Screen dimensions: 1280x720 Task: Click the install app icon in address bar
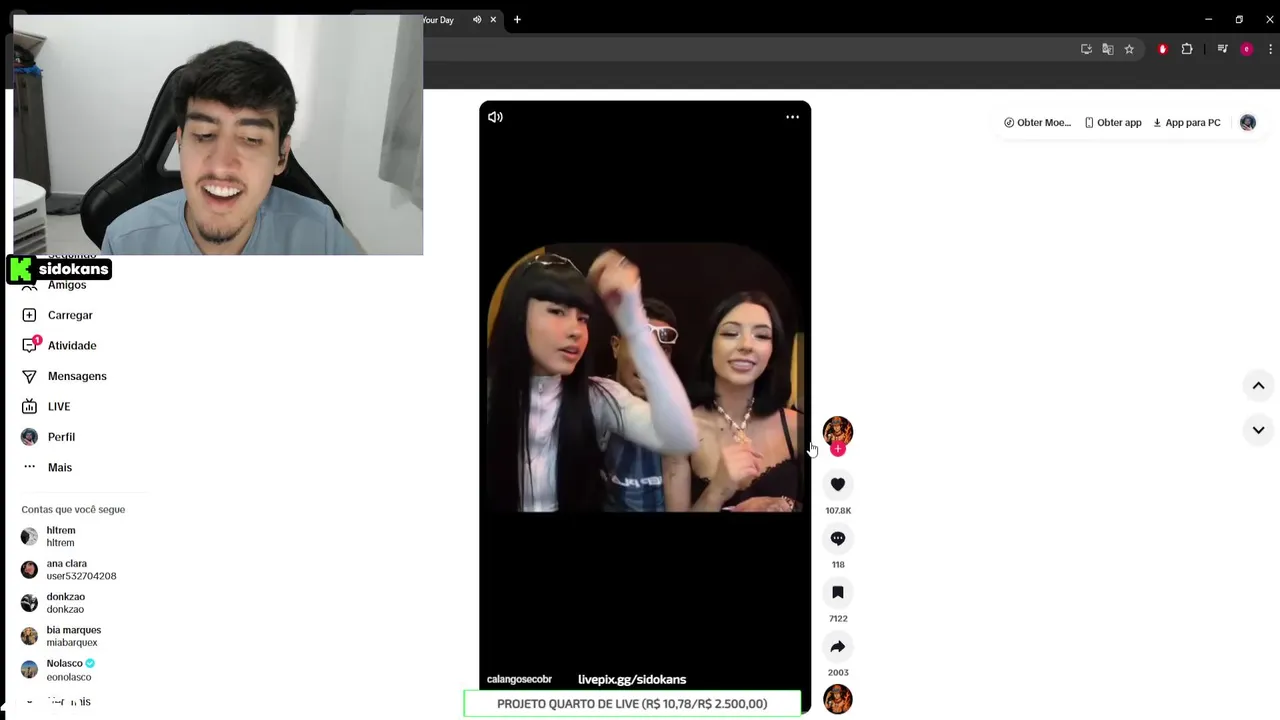[1086, 49]
